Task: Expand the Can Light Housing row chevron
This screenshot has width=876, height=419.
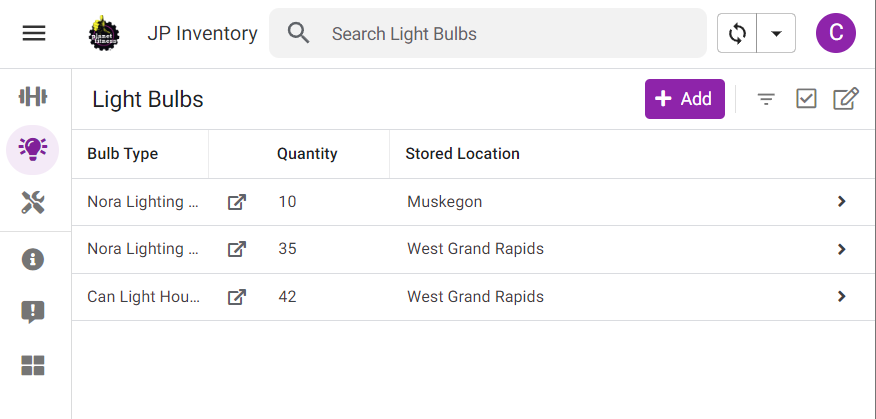Action: (841, 297)
